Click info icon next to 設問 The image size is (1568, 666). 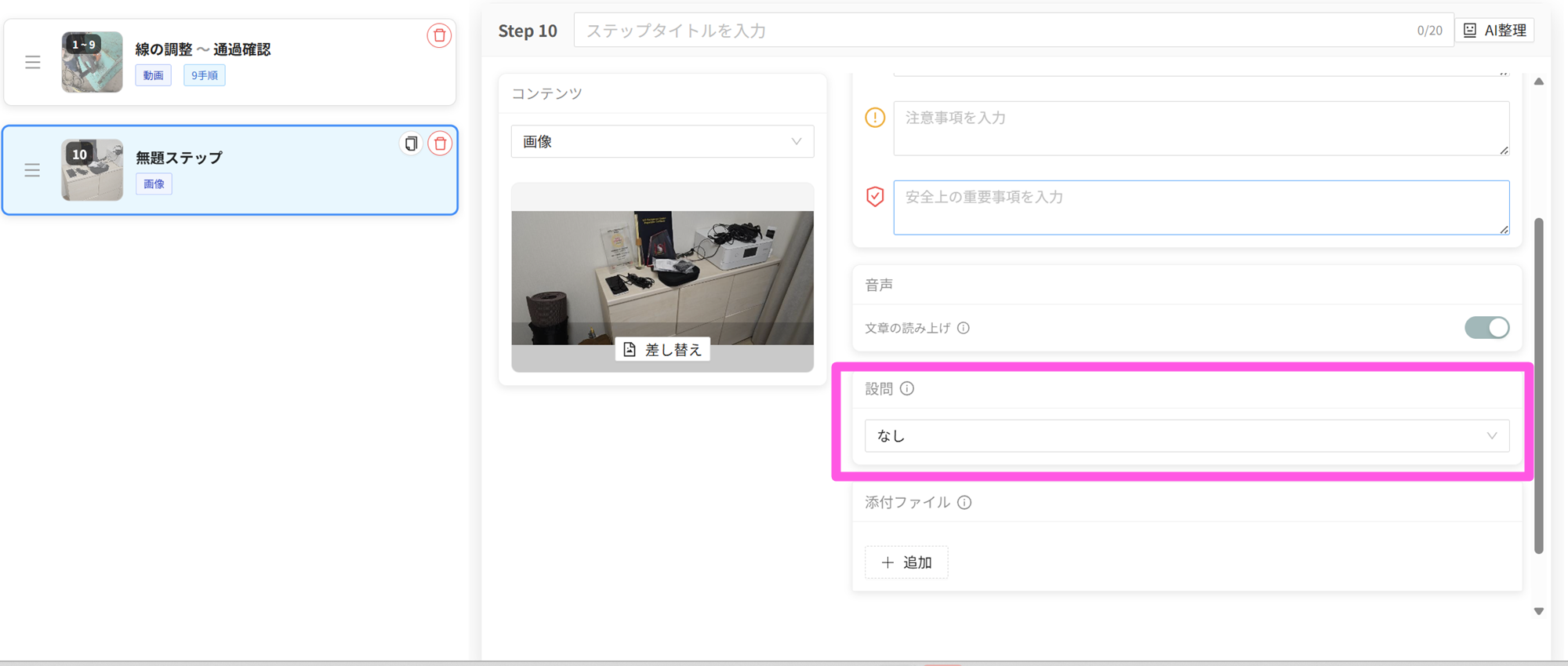(907, 388)
